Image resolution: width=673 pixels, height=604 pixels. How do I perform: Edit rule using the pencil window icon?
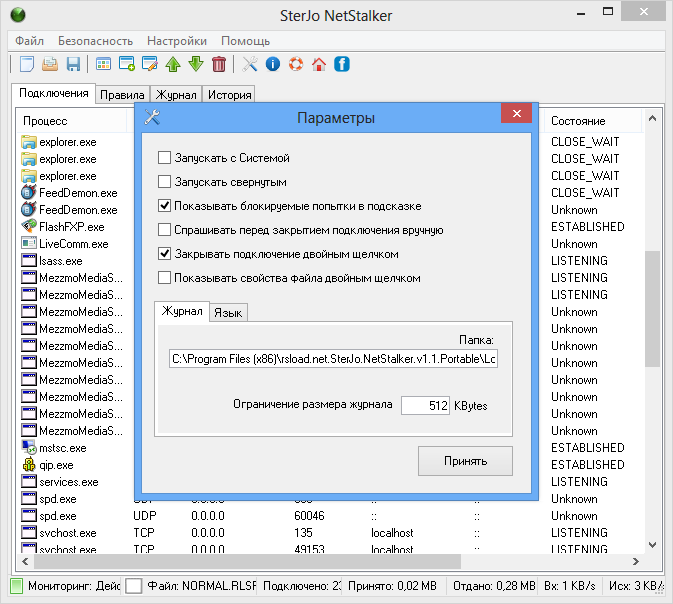tap(150, 64)
